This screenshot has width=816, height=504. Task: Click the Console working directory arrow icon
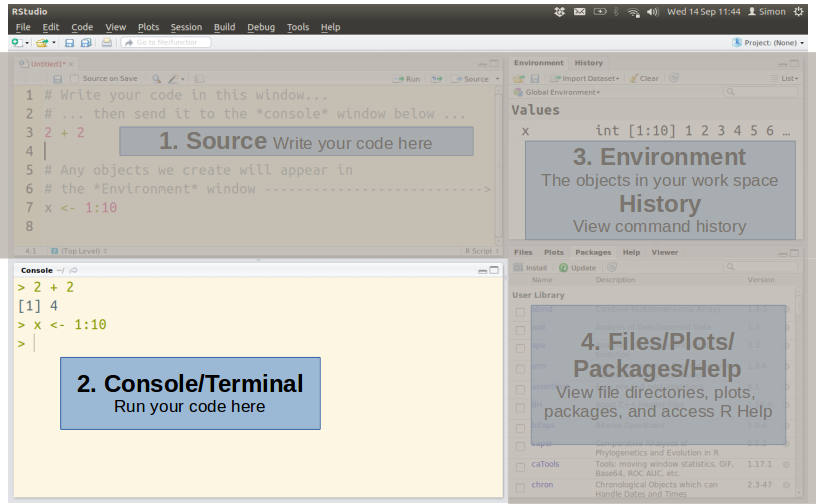point(73,270)
